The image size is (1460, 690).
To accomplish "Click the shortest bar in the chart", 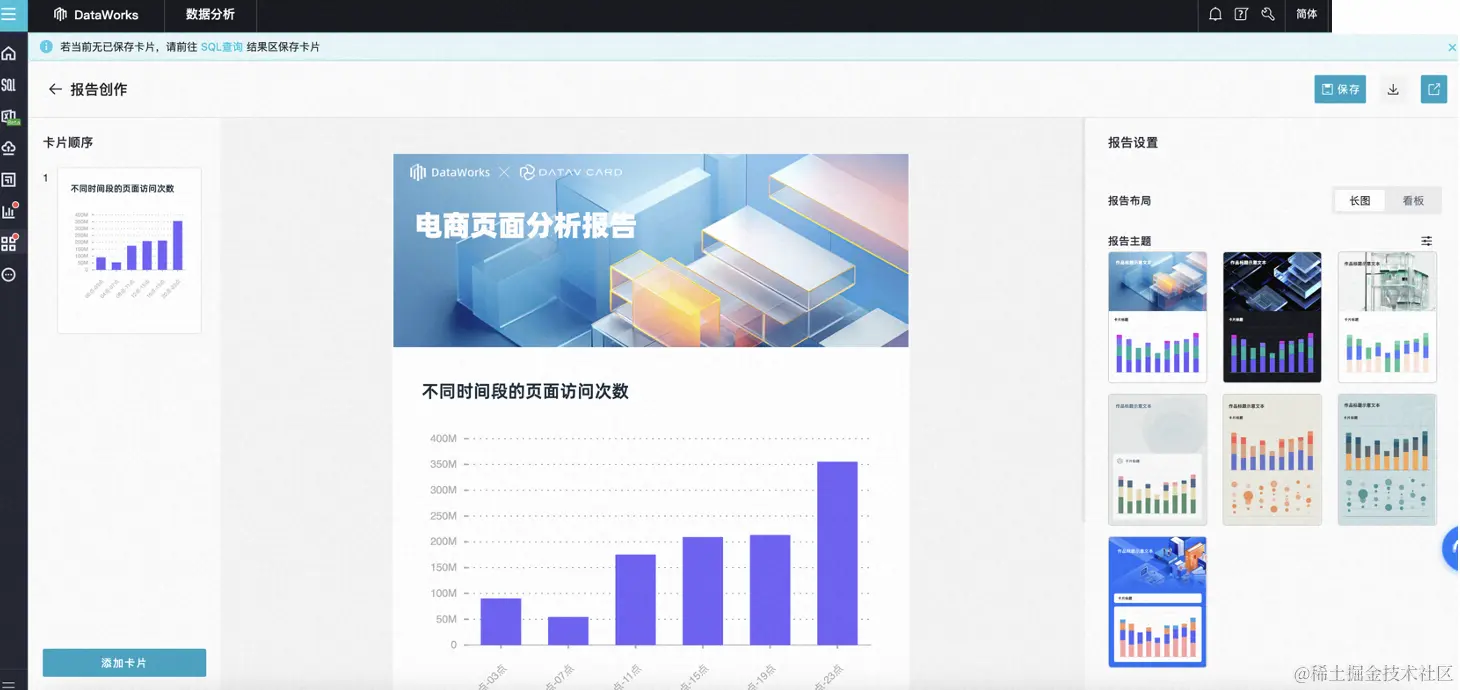I will pyautogui.click(x=568, y=631).
